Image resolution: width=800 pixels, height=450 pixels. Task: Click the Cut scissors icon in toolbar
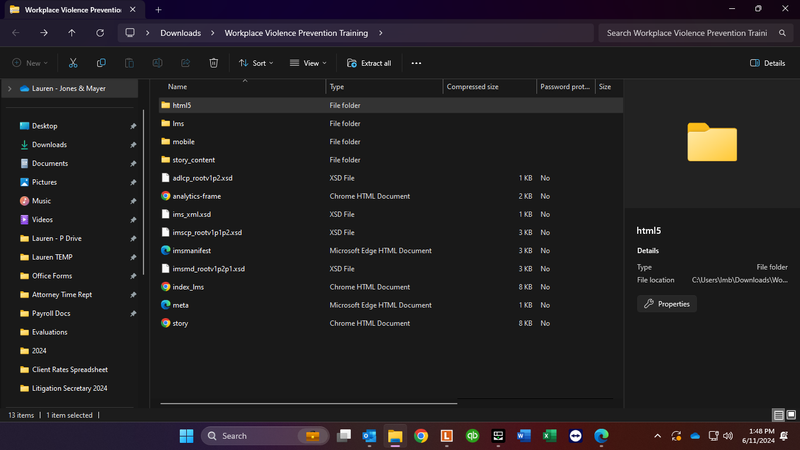pyautogui.click(x=73, y=63)
